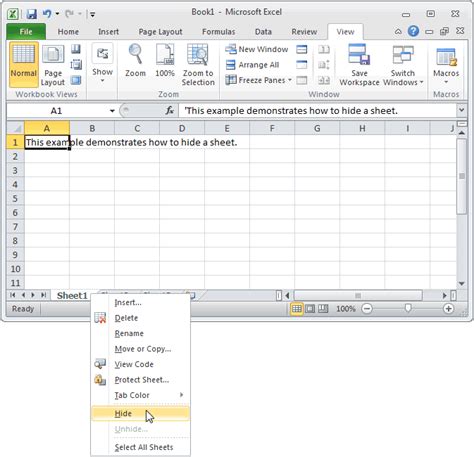Click the Unhide window icon in ribbon
The image size is (474, 457).
302,80
